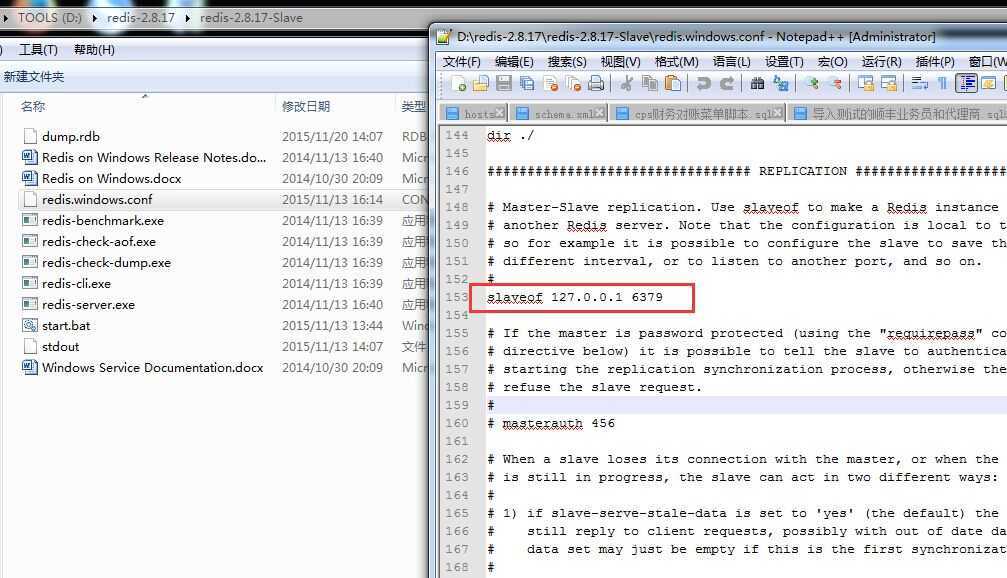Image resolution: width=1007 pixels, height=578 pixels.
Task: Click redis-2.8.17 breadcrumb segment
Action: 141,17
